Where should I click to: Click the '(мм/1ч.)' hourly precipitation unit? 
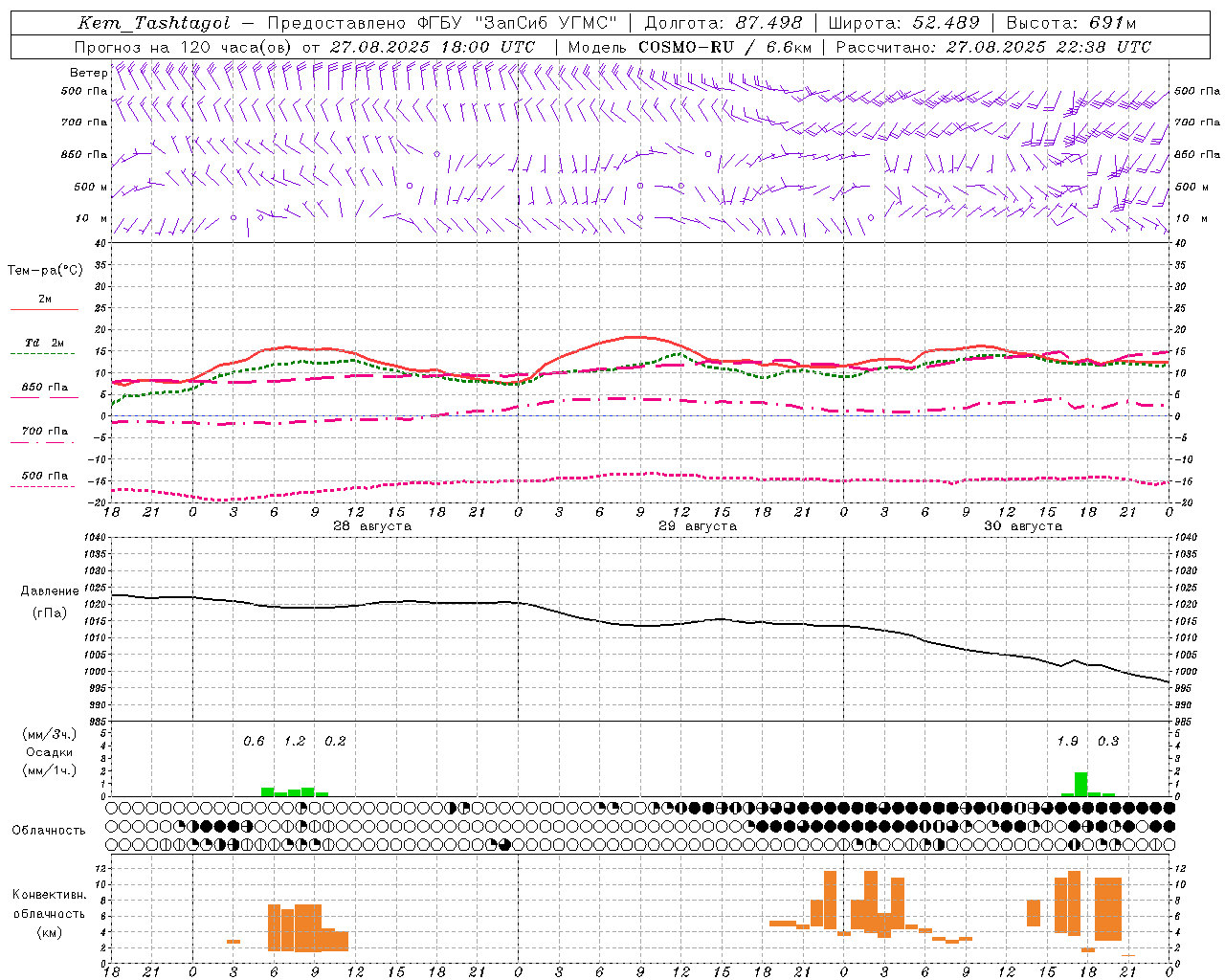click(x=49, y=770)
